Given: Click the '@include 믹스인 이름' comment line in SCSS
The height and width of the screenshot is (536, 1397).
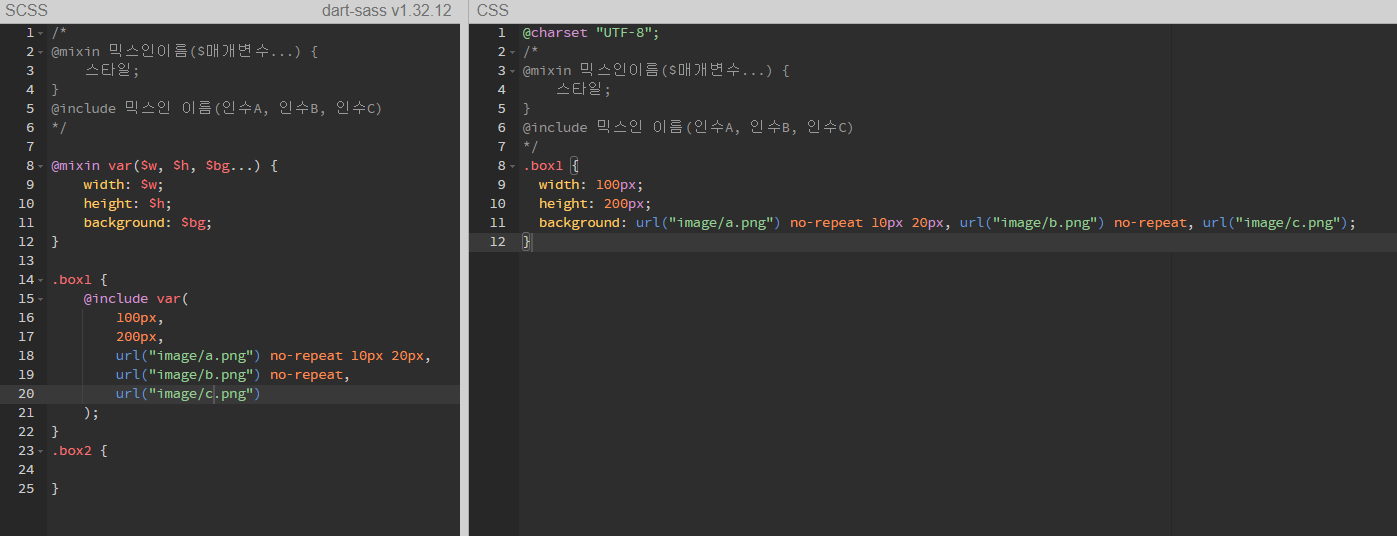Looking at the screenshot, I should 217,109.
